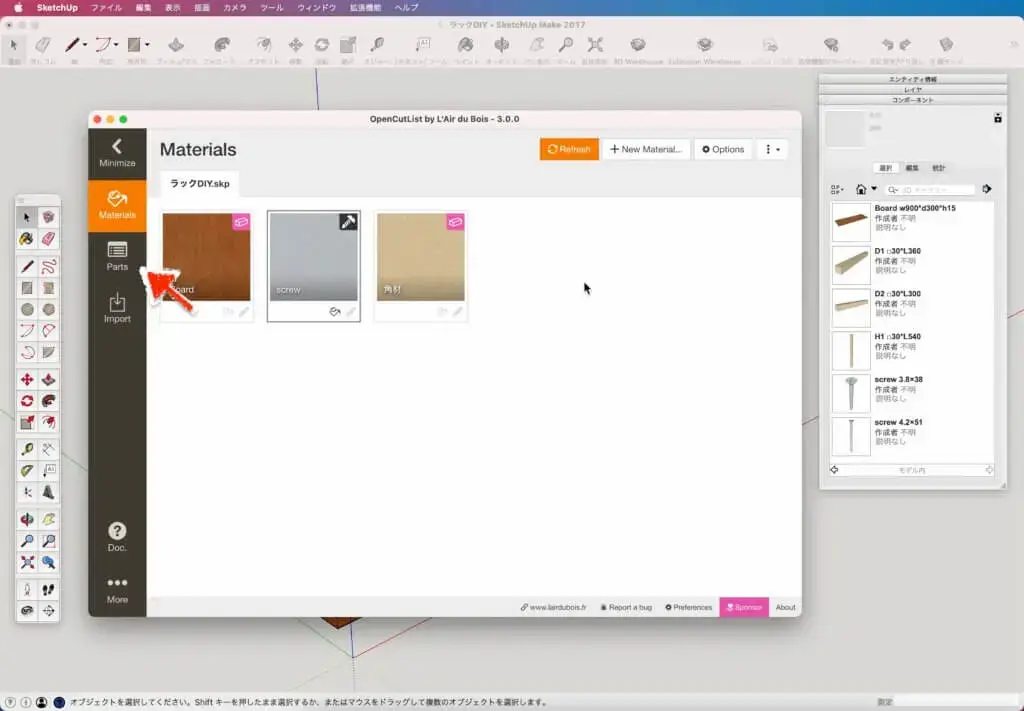Switch to the 統計 tab in Components panel
Viewport: 1024px width, 711px height.
tap(938, 168)
